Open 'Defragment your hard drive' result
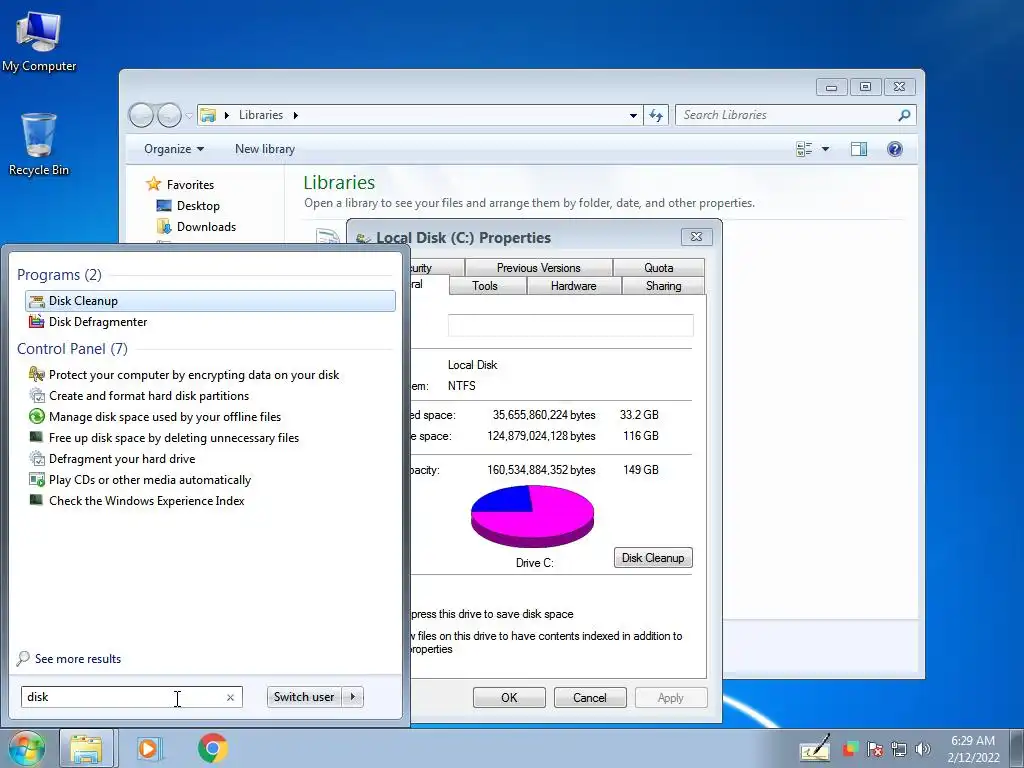1024x768 pixels. [122, 459]
